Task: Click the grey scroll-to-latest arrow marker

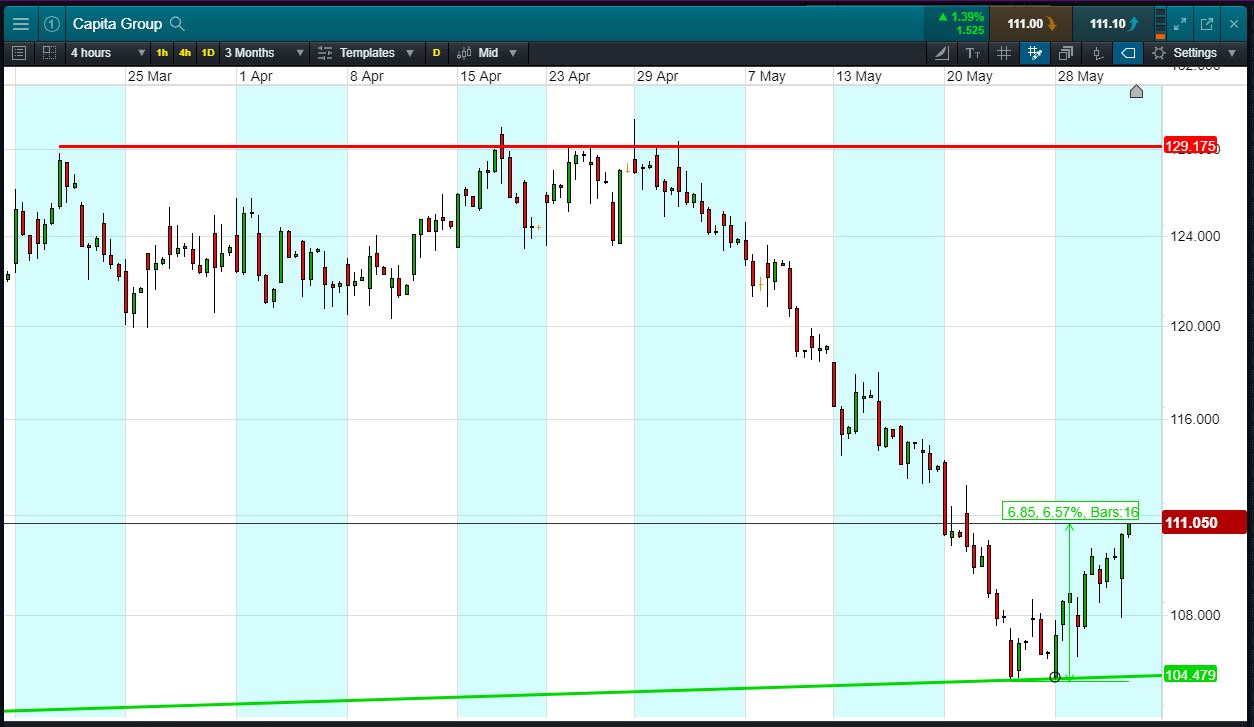Action: tap(1136, 92)
